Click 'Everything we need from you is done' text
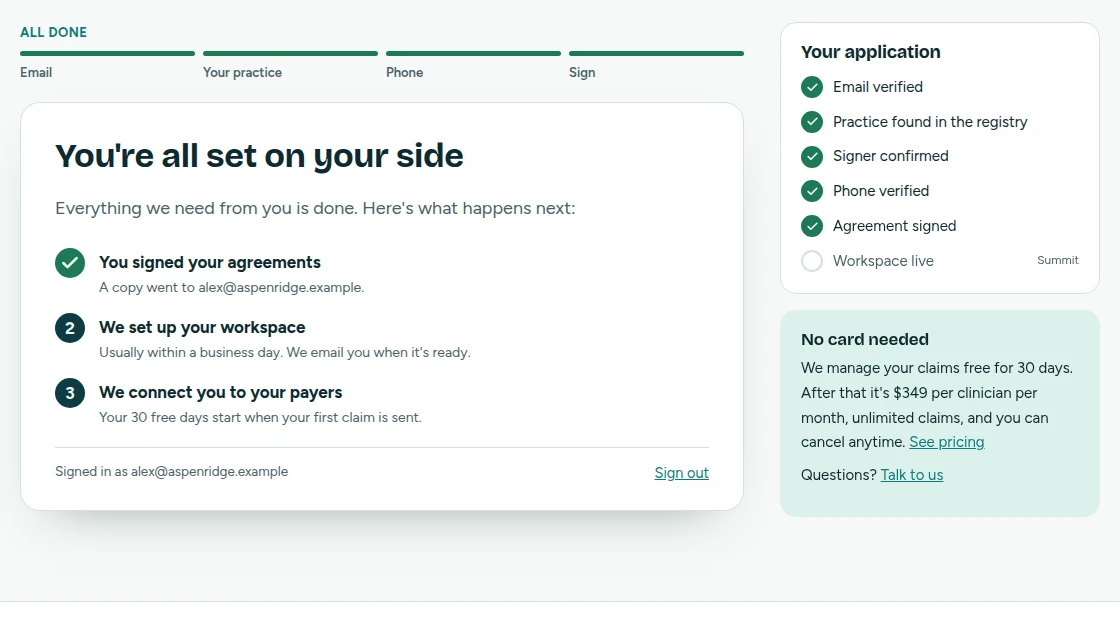Image resolution: width=1120 pixels, height=630 pixels. [x=315, y=209]
